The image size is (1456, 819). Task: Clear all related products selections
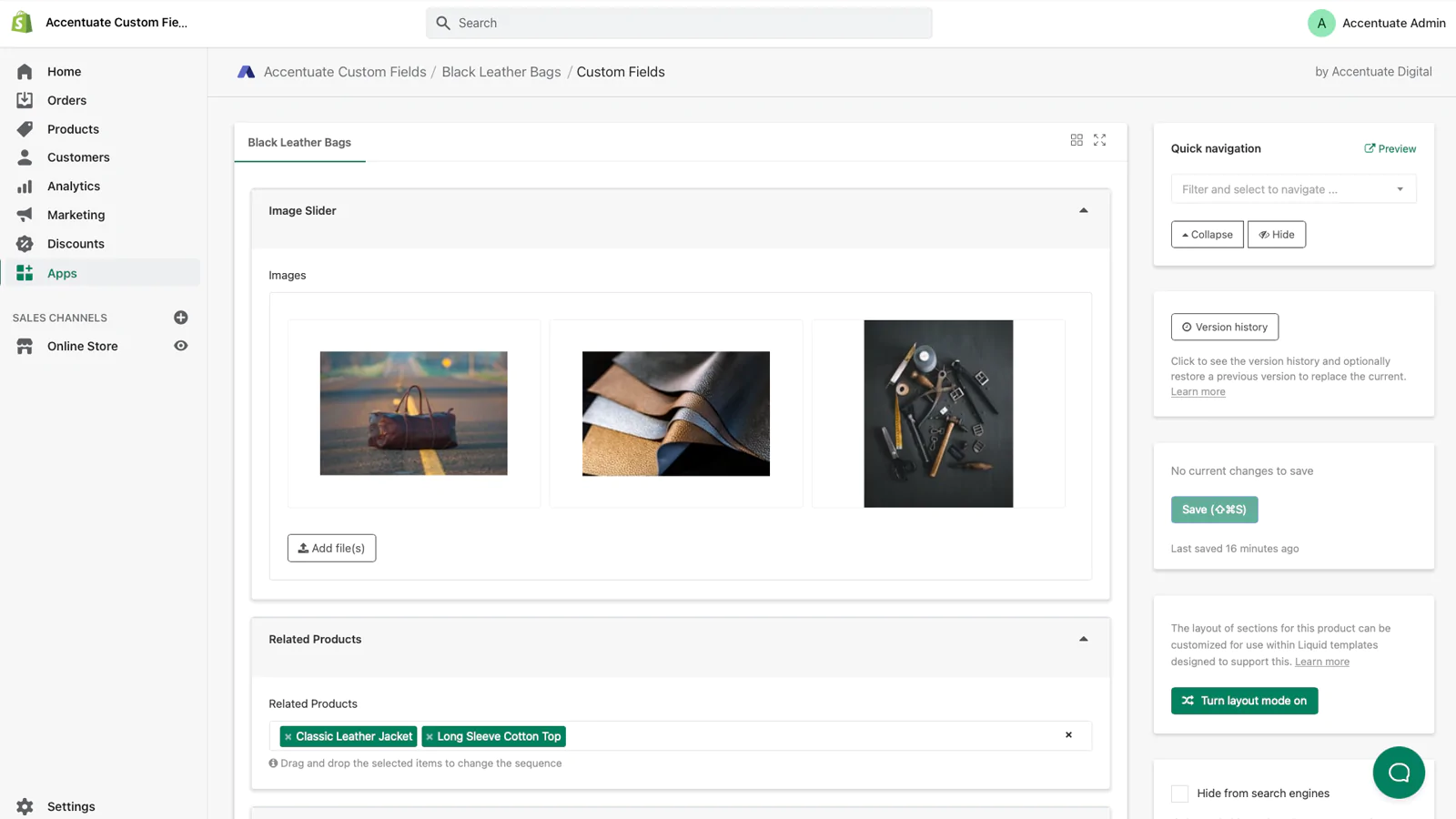tap(1068, 735)
